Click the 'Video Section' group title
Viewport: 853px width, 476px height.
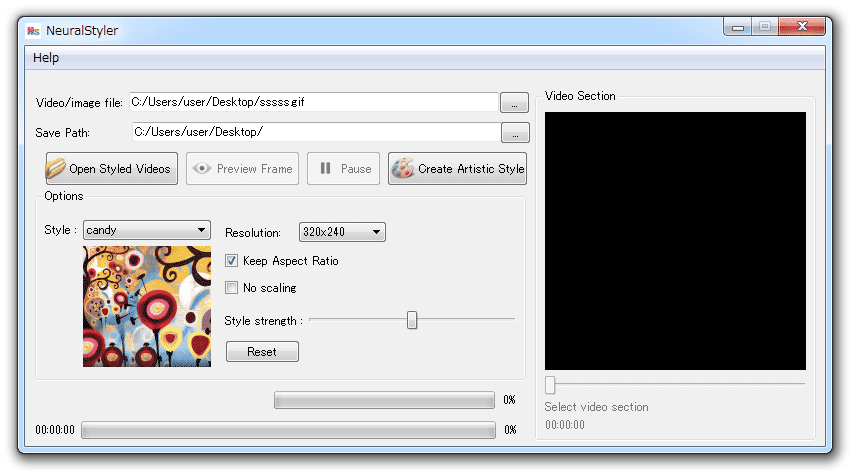pyautogui.click(x=580, y=96)
